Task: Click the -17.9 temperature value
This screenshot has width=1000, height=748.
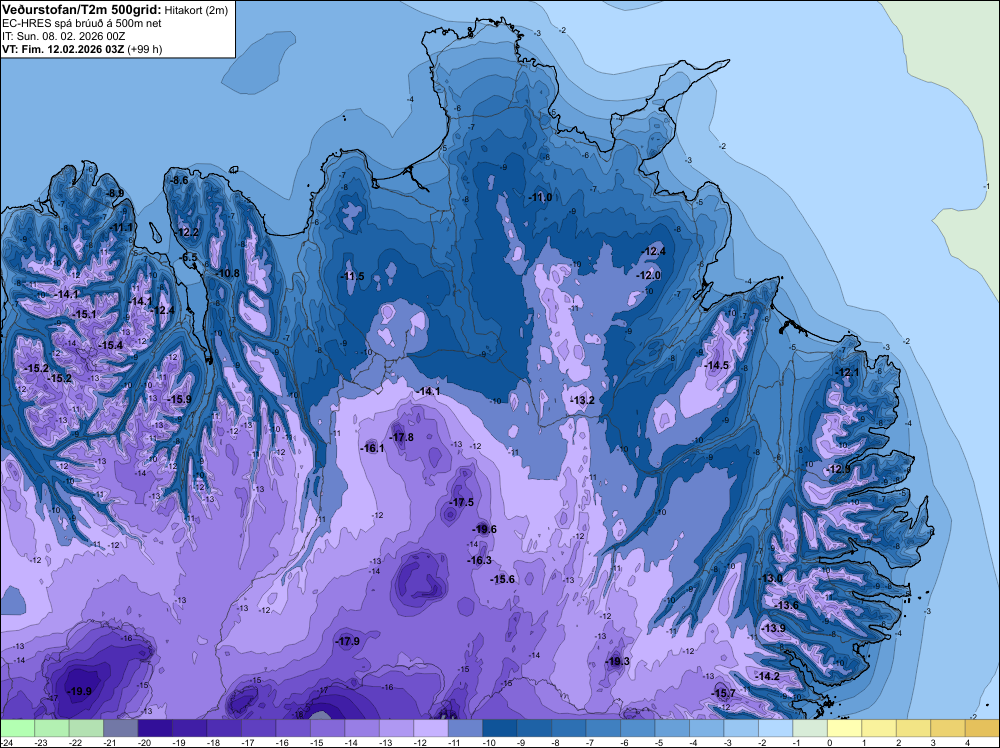Action: pos(348,642)
